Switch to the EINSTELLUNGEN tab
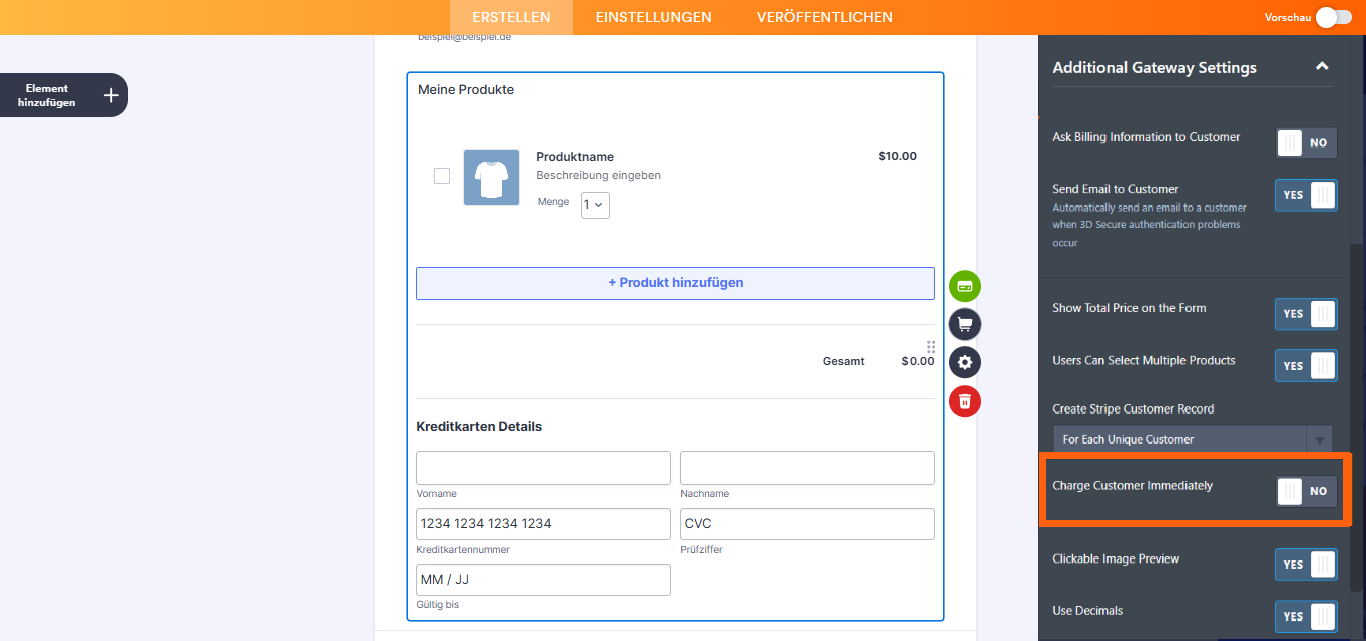1366x641 pixels. [x=653, y=17]
